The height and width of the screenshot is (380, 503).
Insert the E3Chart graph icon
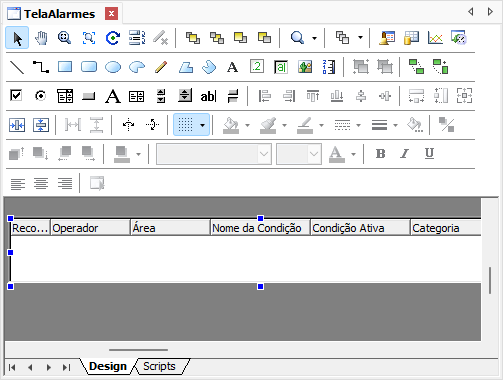pos(435,38)
